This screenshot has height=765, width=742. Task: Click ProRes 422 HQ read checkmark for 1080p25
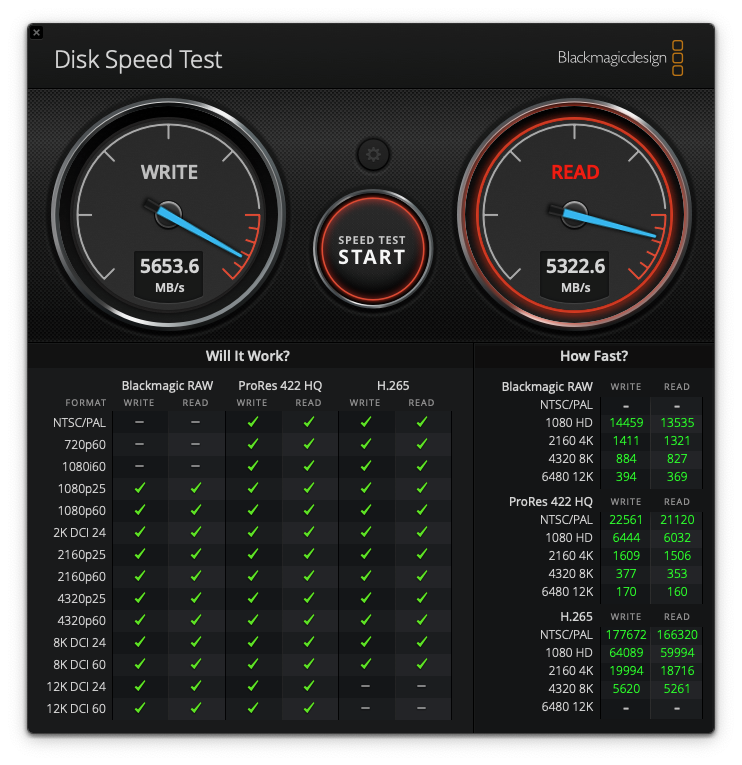click(x=309, y=488)
